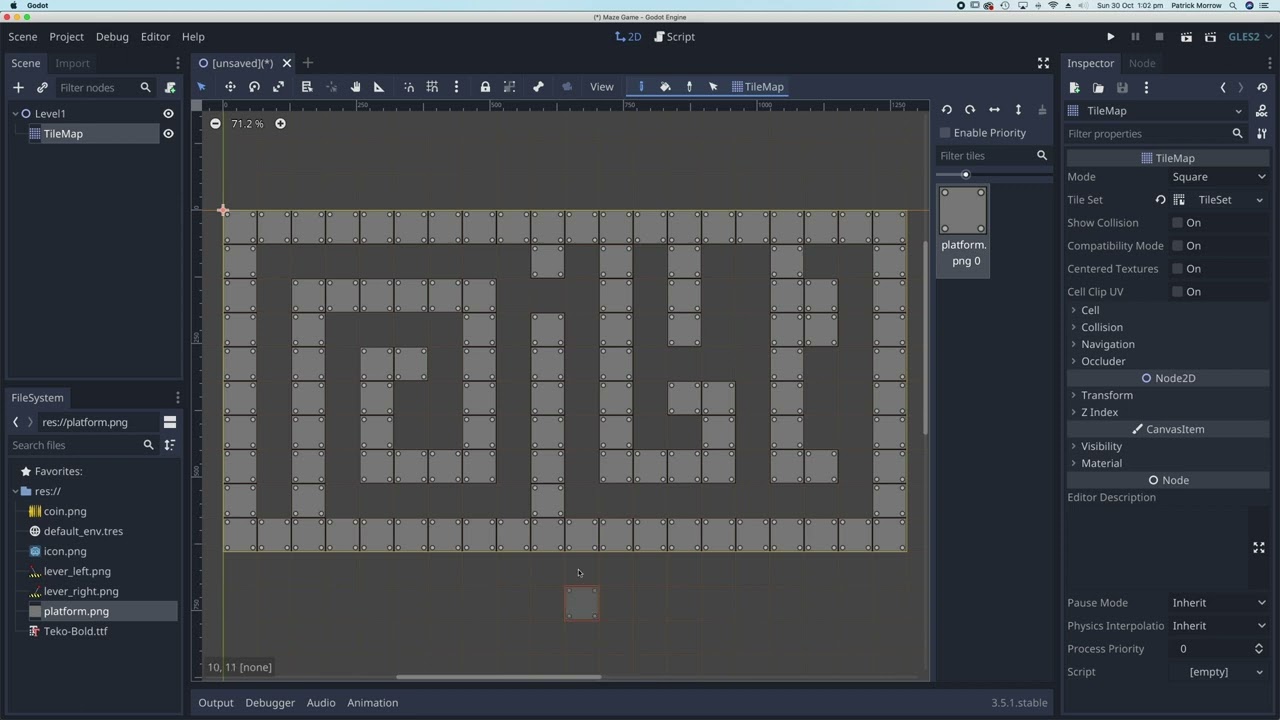Activate the Pan mode hand tool
The height and width of the screenshot is (720, 1280).
pyautogui.click(x=355, y=87)
